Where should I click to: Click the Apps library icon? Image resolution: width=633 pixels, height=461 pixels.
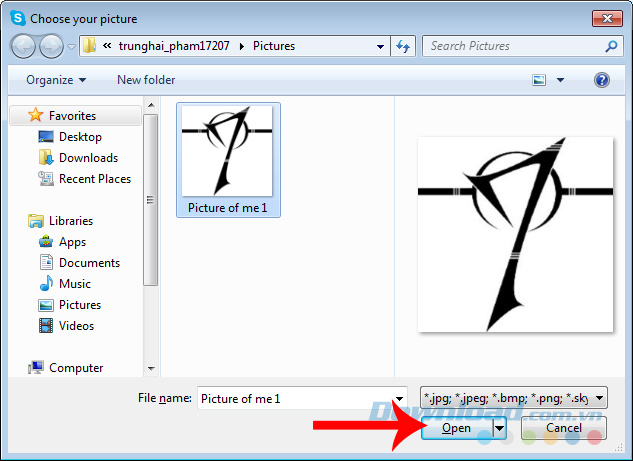46,241
